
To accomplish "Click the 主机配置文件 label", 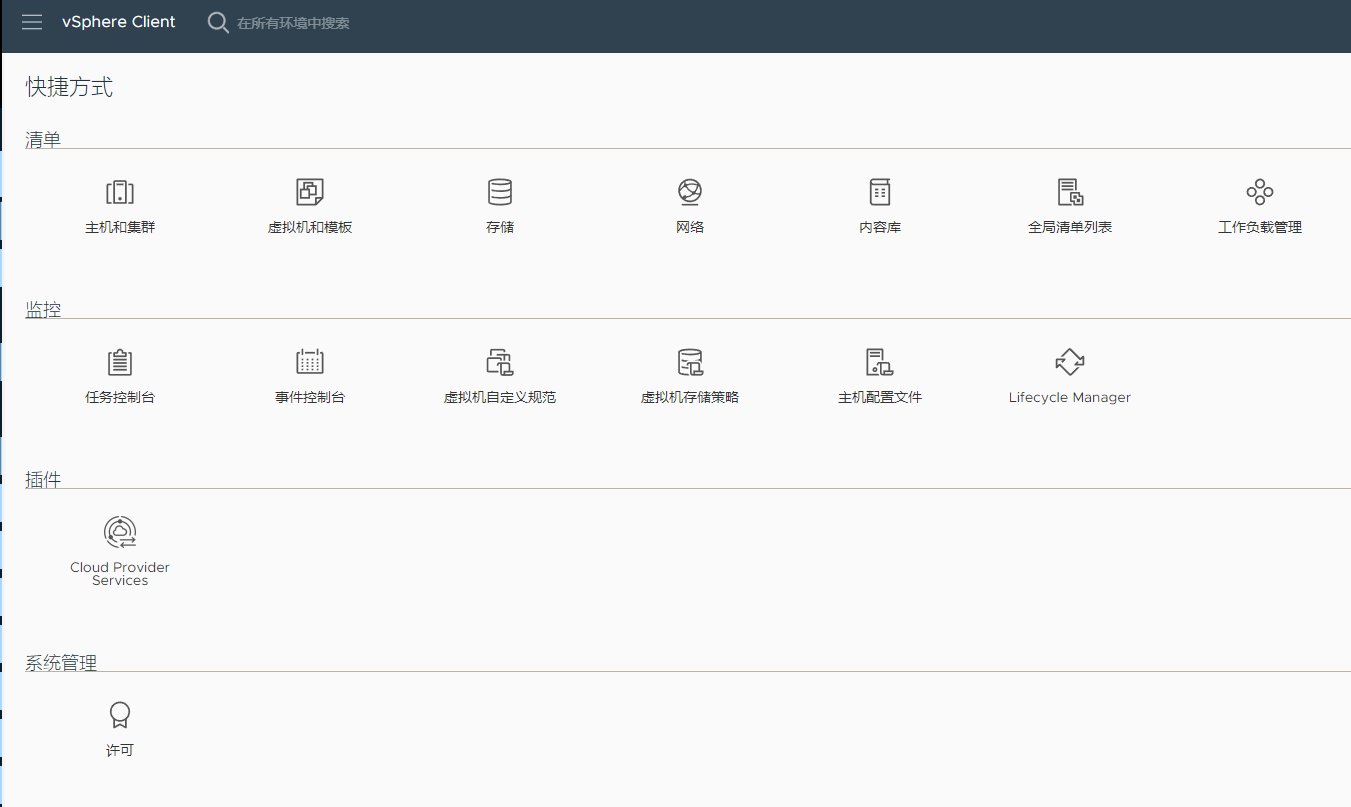I will (x=880, y=397).
